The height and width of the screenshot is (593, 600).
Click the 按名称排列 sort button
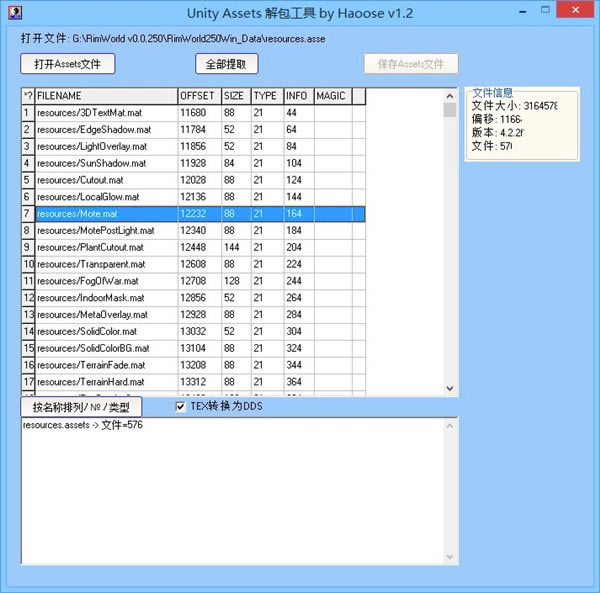pos(81,407)
